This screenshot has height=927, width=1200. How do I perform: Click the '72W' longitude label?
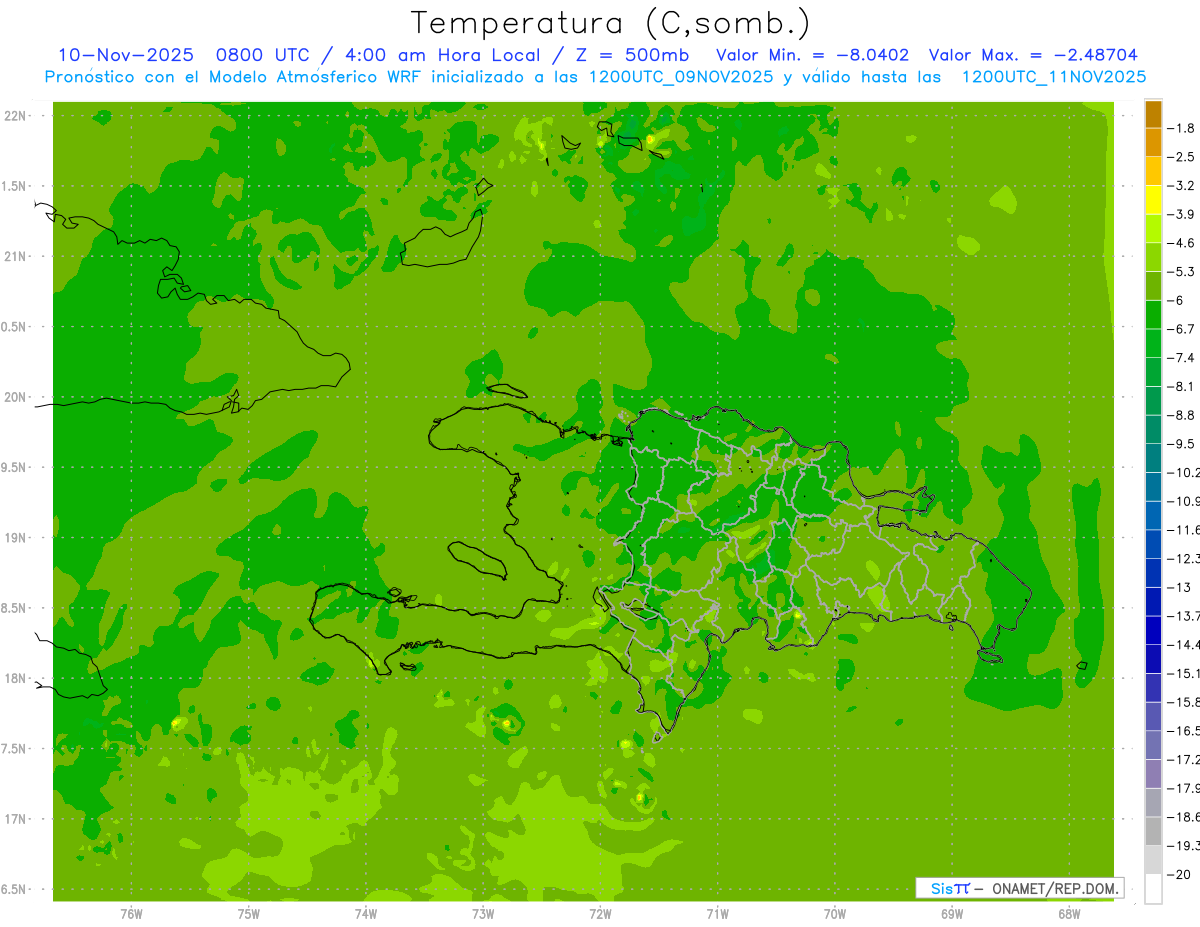pos(601,913)
